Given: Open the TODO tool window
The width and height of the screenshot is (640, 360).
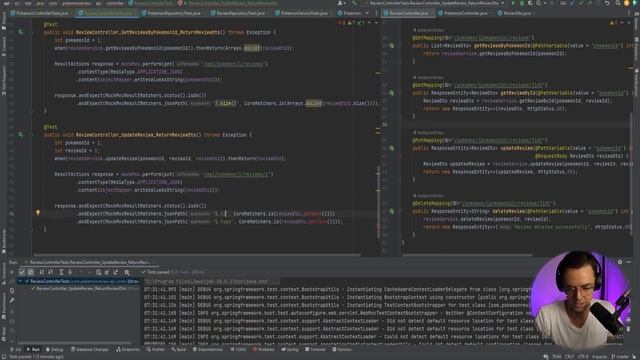Looking at the screenshot, I should 238,349.
